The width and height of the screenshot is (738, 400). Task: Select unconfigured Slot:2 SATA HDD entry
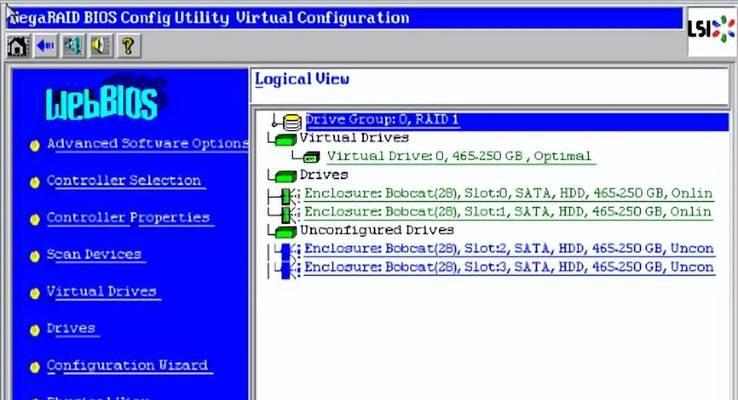point(509,248)
